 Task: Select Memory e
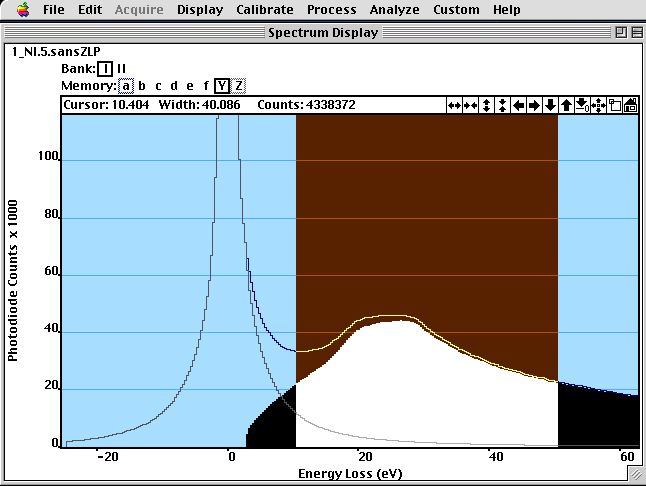tap(190, 86)
